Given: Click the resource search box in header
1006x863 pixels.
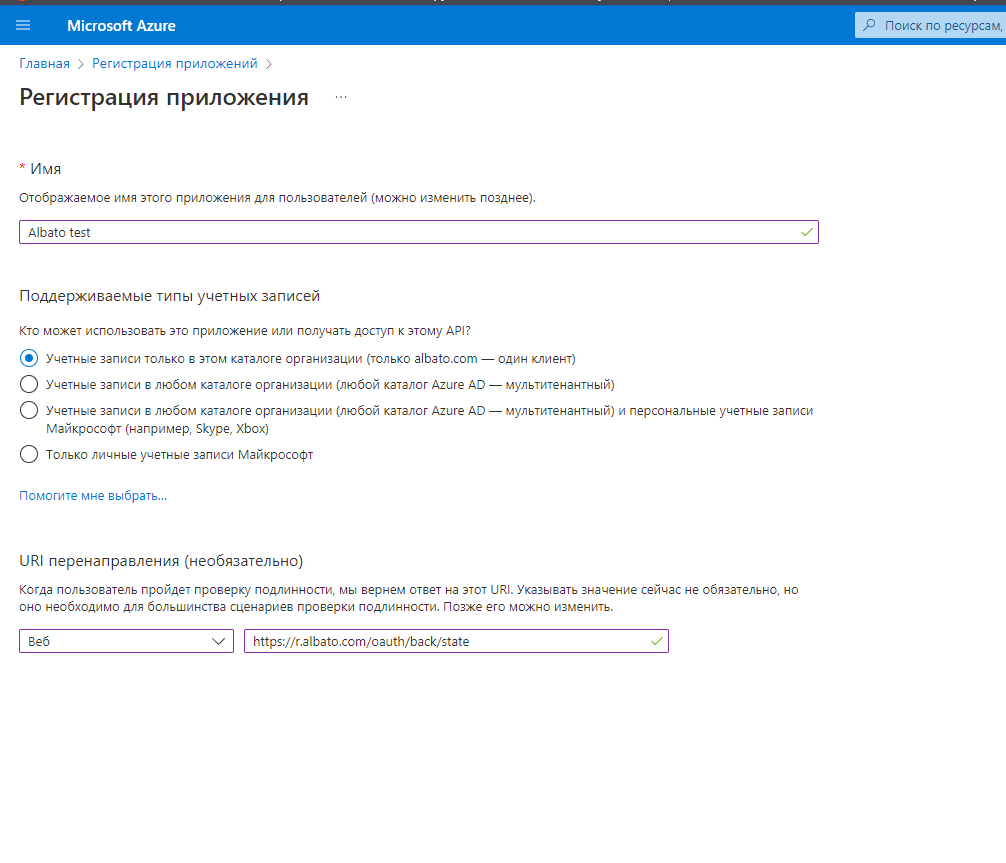Looking at the screenshot, I should tap(930, 25).
